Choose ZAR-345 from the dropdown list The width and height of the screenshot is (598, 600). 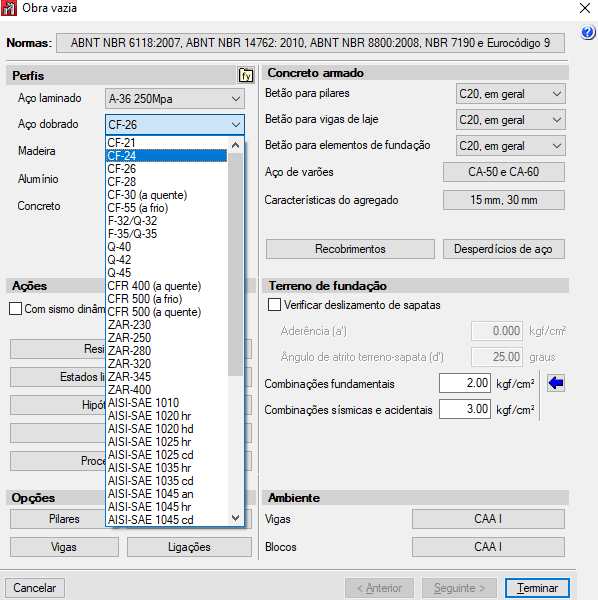166,377
